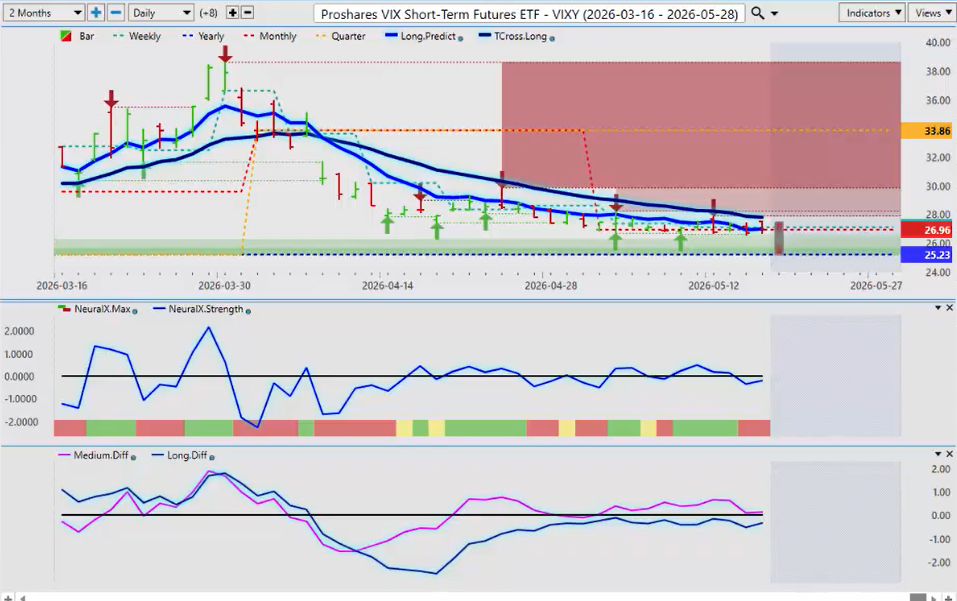Image resolution: width=957 pixels, height=601 pixels.
Task: Toggle the Long.Predict legend entry
Action: point(421,37)
